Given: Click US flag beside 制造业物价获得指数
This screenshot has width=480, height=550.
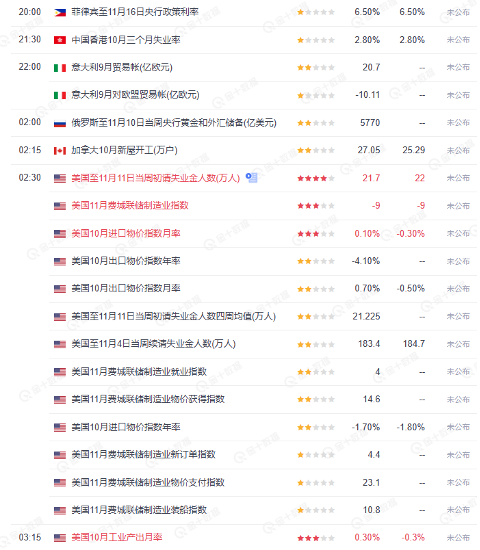Looking at the screenshot, I should click(60, 400).
